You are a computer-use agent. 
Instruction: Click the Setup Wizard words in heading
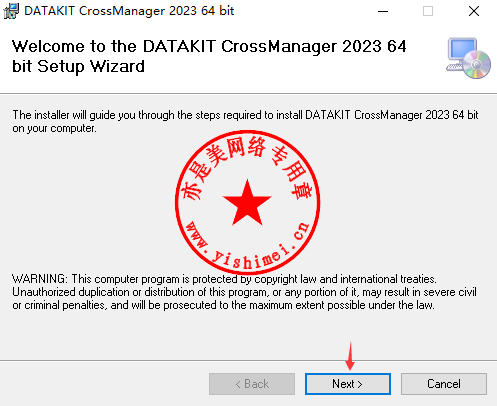(91, 66)
